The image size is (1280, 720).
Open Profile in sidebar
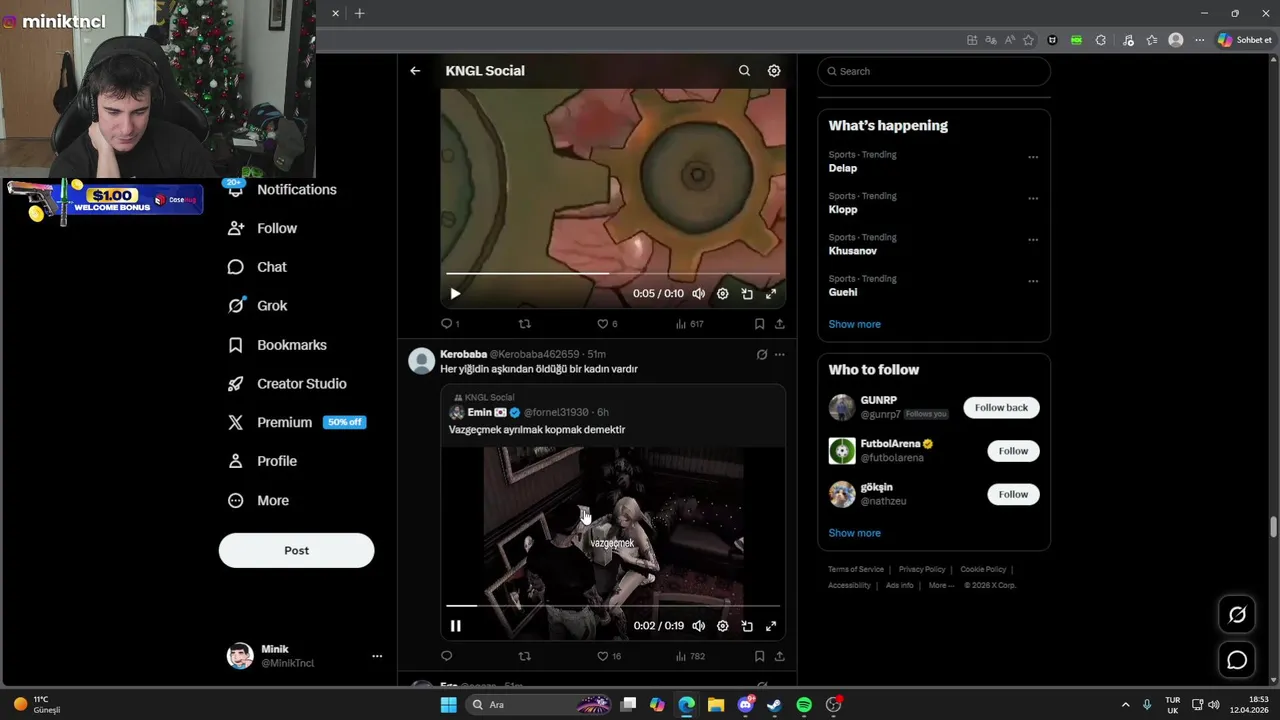[262, 461]
